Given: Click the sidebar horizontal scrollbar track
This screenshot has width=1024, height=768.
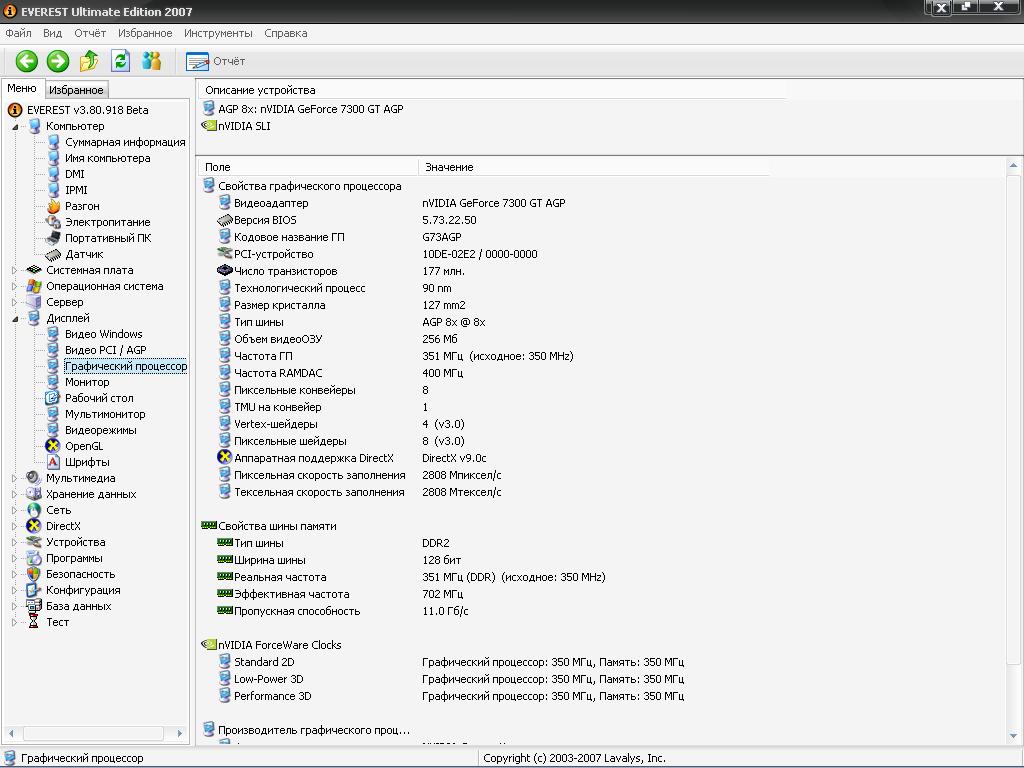Looking at the screenshot, I should click(94, 733).
